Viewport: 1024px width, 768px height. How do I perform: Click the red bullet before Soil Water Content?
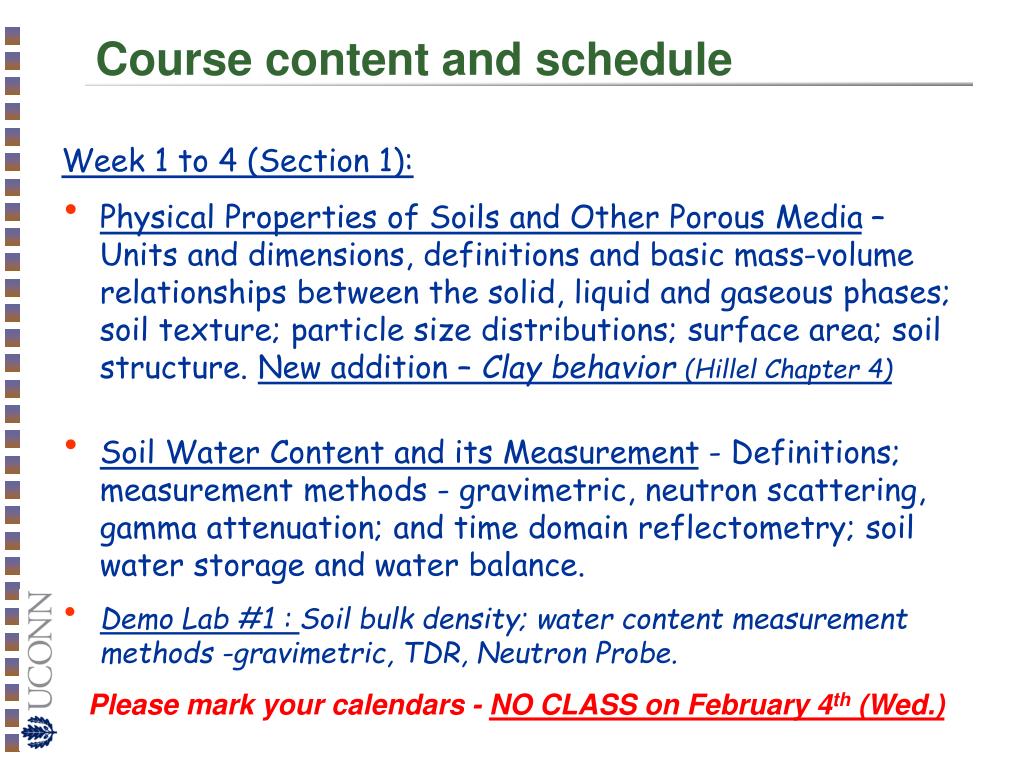[71, 445]
